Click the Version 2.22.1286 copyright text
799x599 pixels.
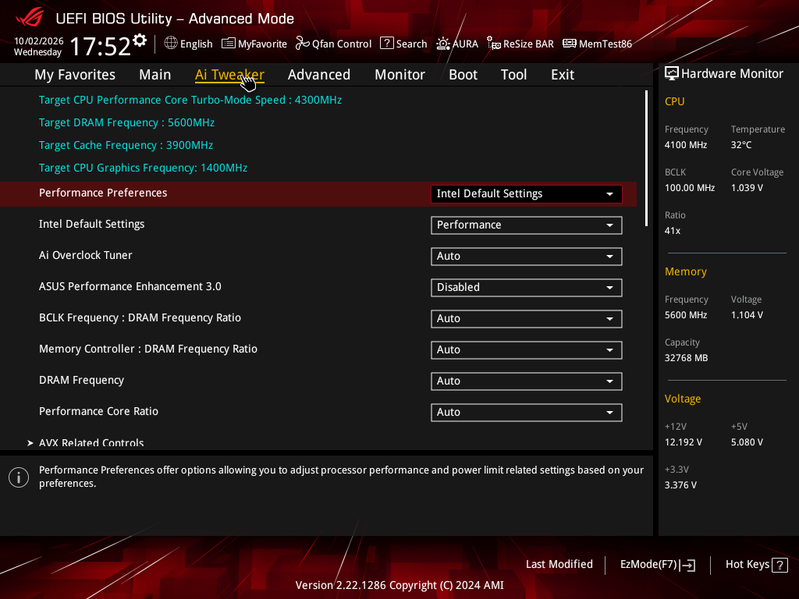400,585
